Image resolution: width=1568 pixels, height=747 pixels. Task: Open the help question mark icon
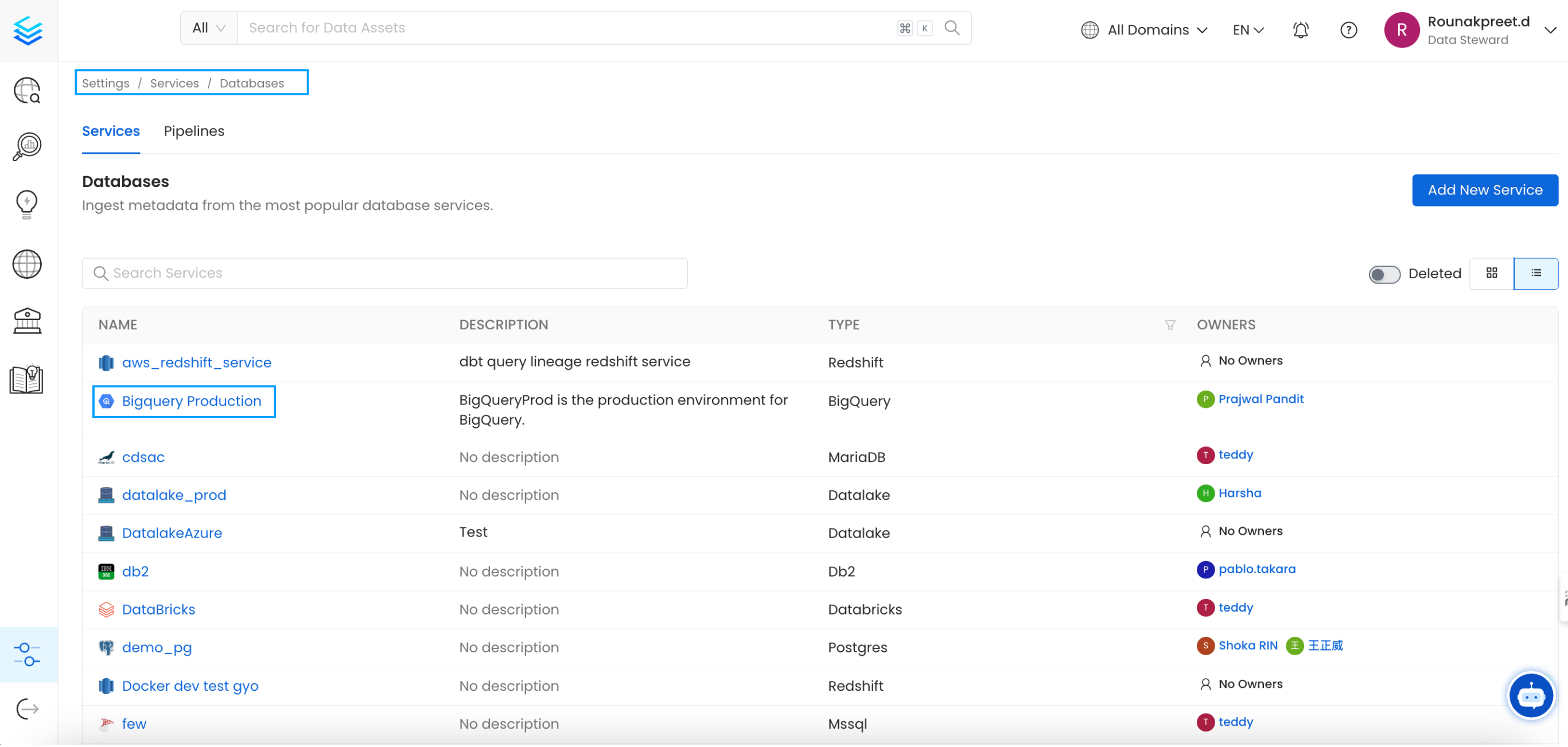pos(1348,30)
